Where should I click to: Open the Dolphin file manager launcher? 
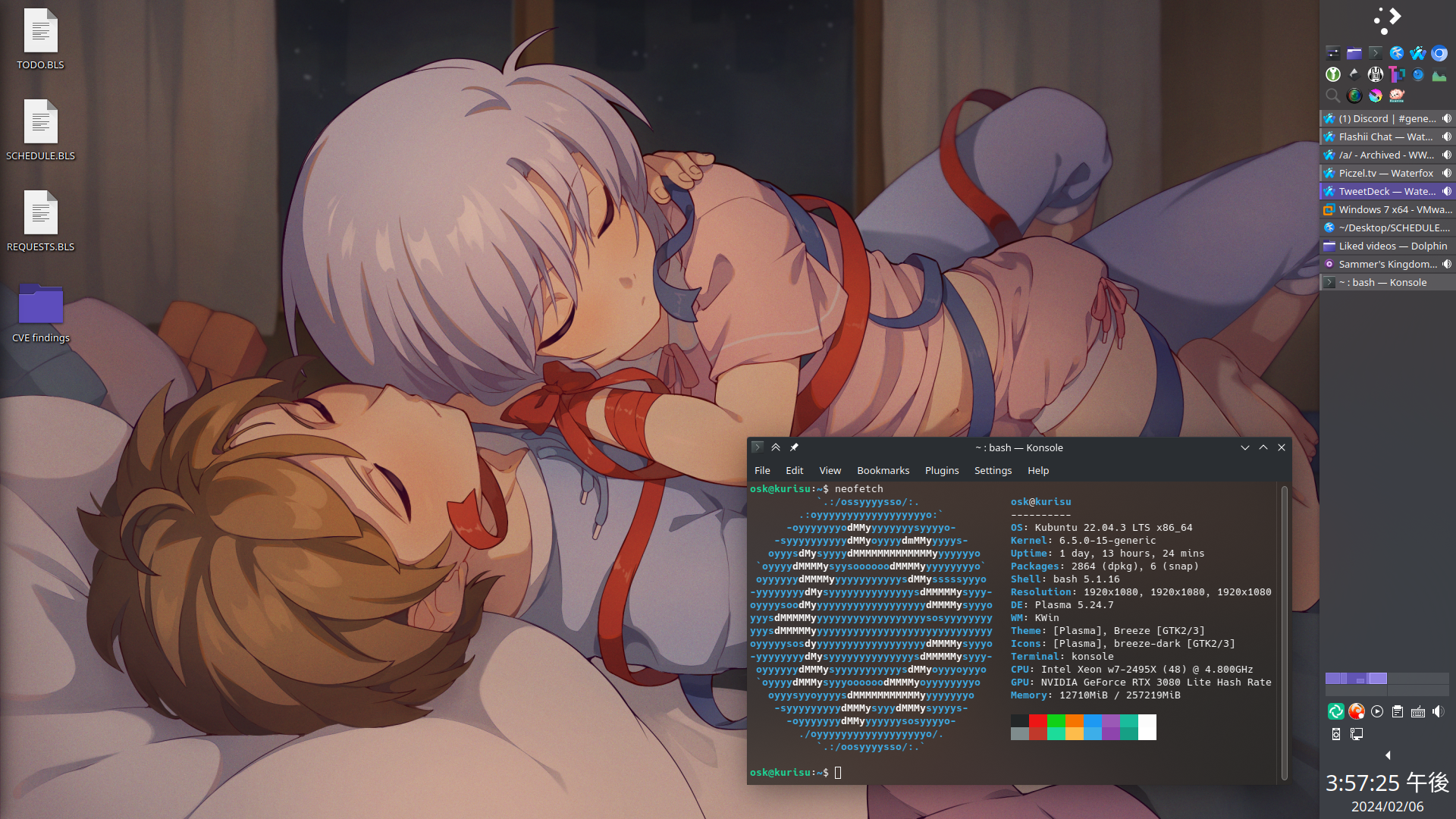point(1354,53)
